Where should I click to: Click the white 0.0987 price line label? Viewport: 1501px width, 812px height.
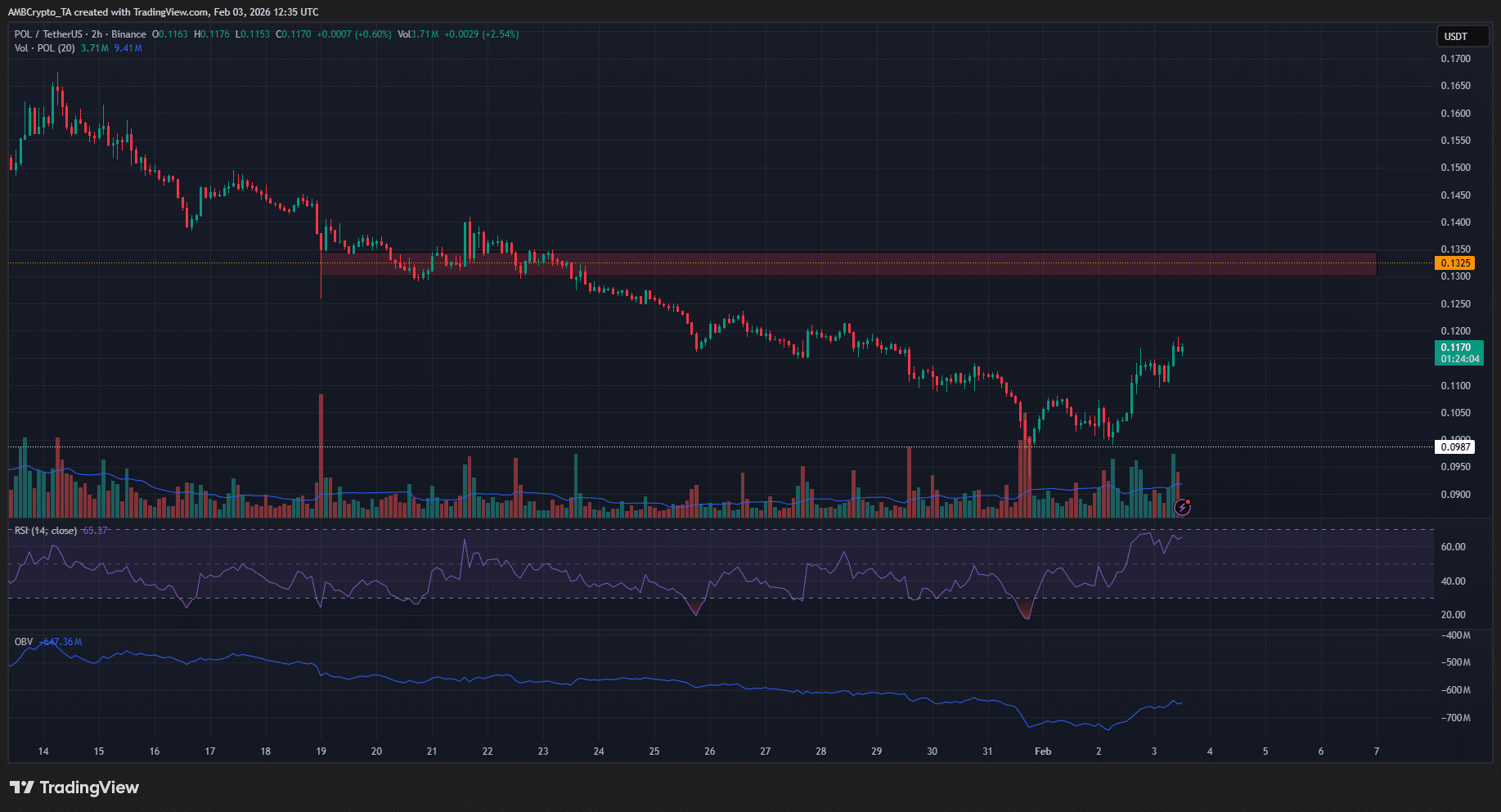(1455, 446)
